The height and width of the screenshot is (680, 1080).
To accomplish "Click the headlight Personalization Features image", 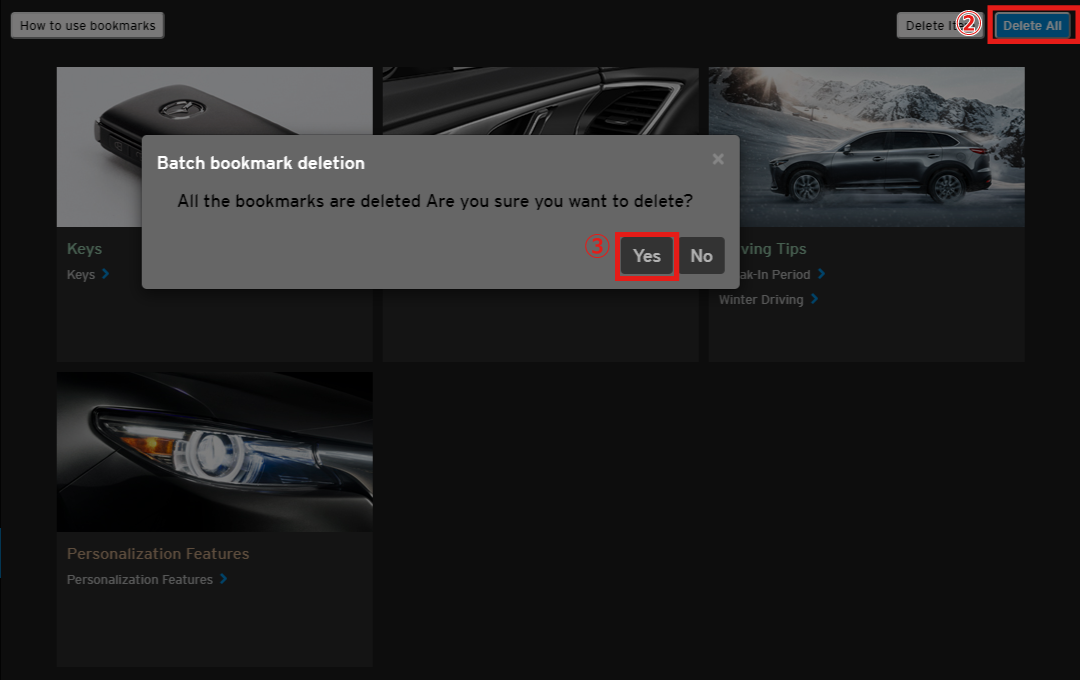I will point(214,452).
